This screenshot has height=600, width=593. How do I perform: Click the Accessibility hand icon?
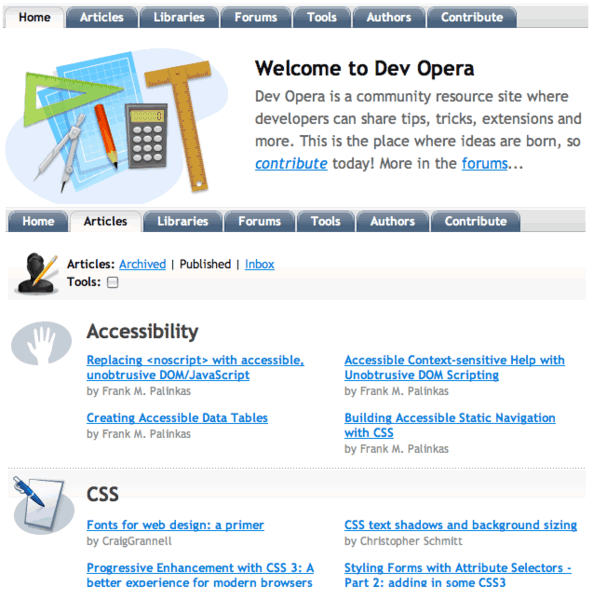(x=41, y=343)
